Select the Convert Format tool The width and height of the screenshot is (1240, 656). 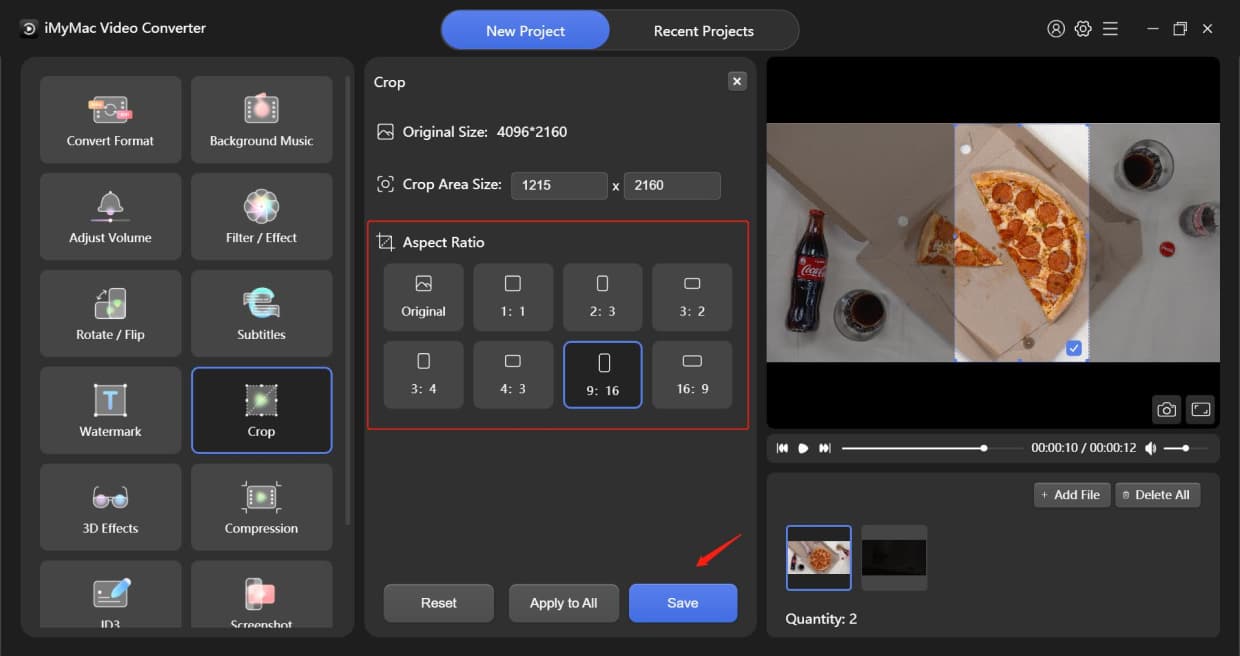click(x=110, y=119)
